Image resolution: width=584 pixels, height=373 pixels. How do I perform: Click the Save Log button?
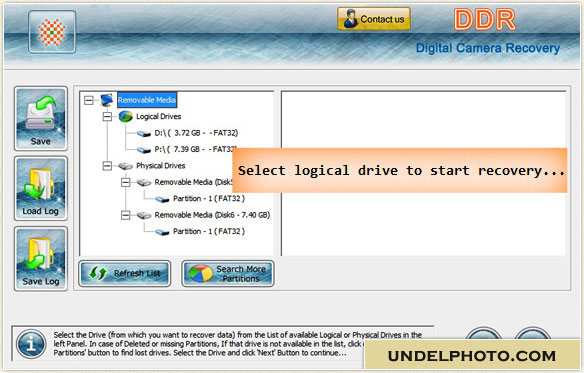point(41,259)
